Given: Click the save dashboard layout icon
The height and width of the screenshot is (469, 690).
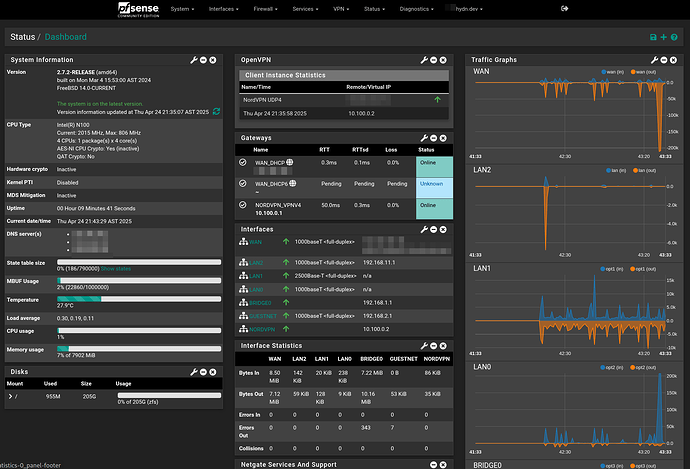Looking at the screenshot, I should 653,37.
